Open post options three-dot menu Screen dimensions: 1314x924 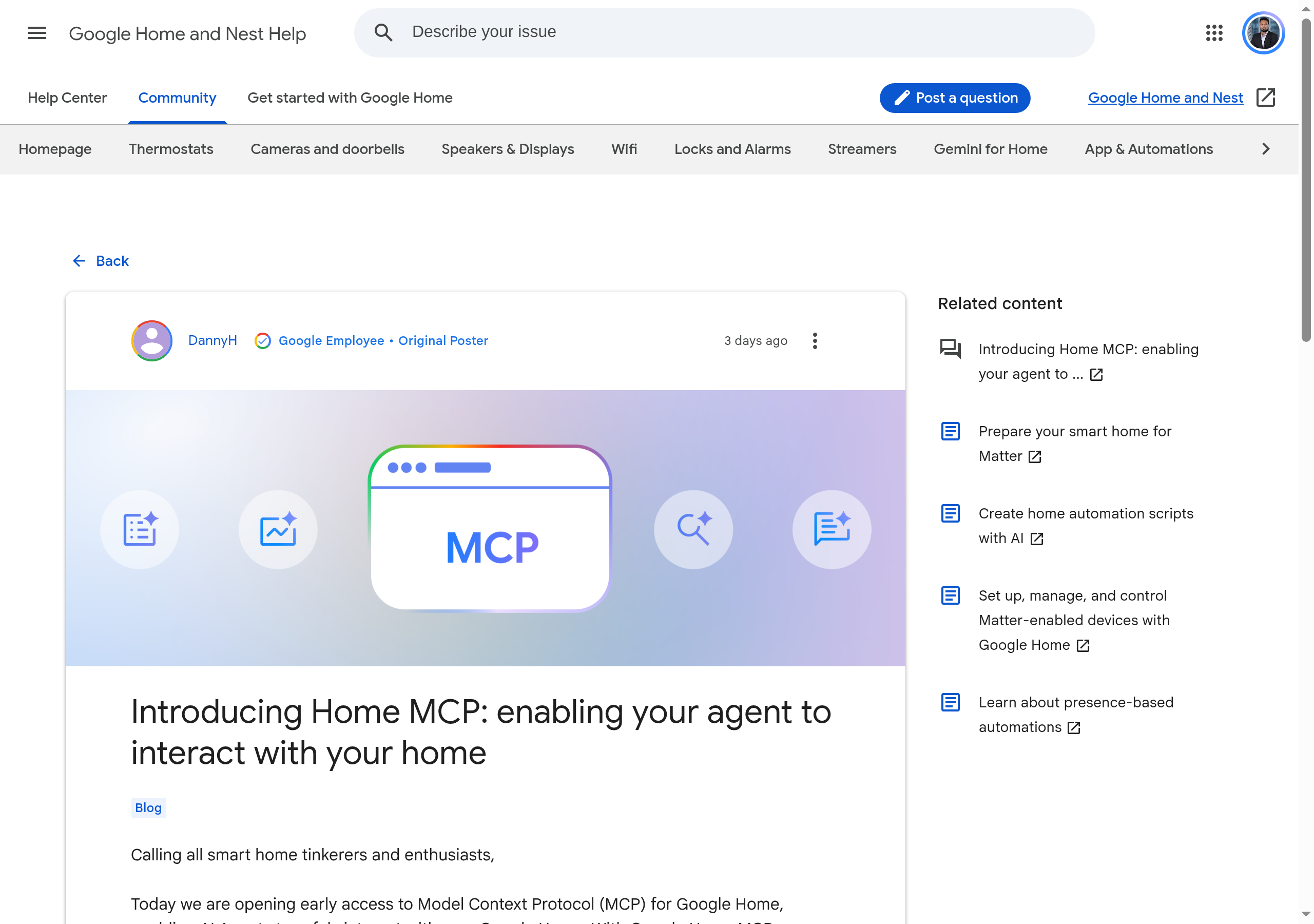click(815, 341)
